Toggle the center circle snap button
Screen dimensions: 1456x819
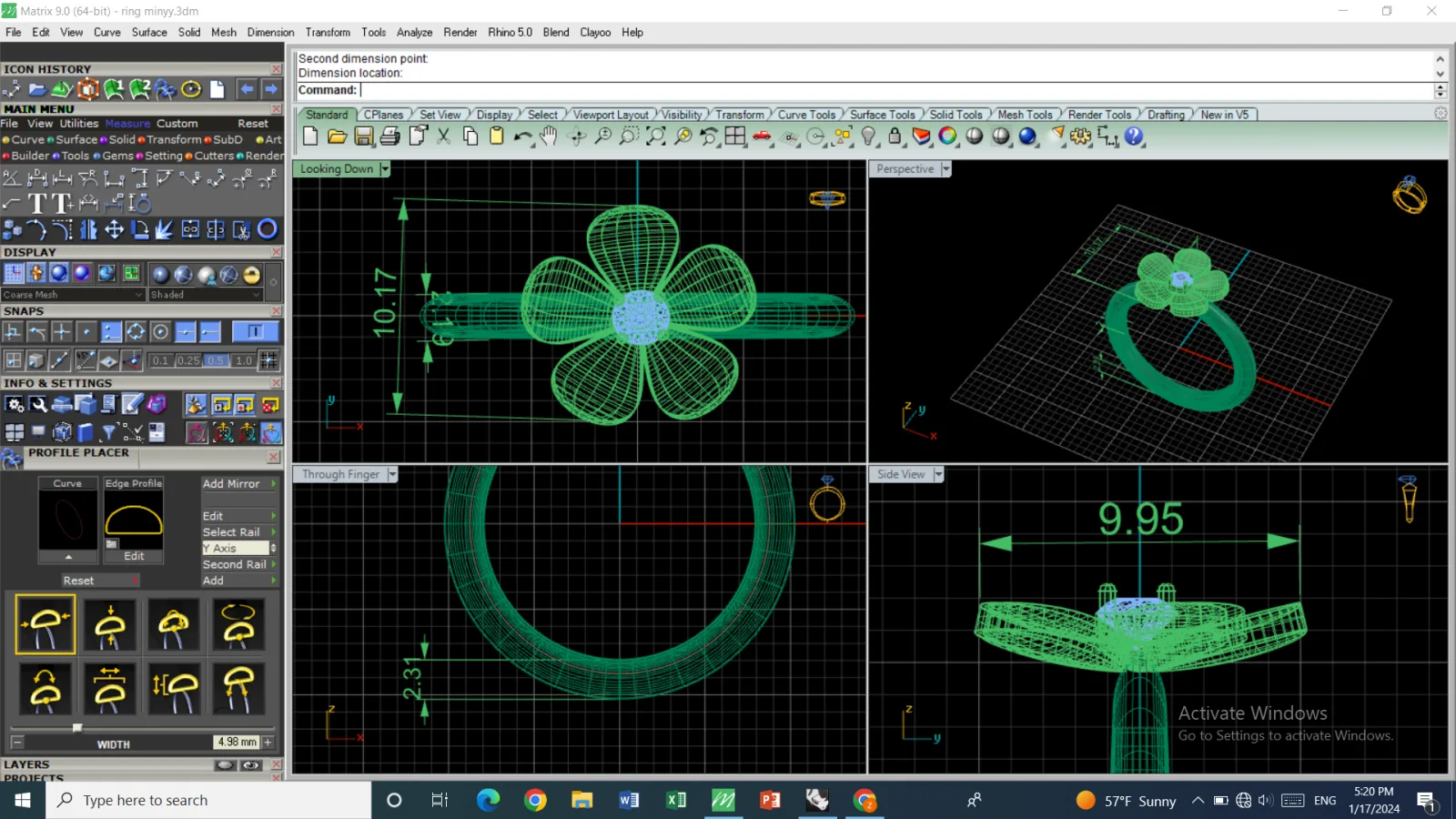160,332
